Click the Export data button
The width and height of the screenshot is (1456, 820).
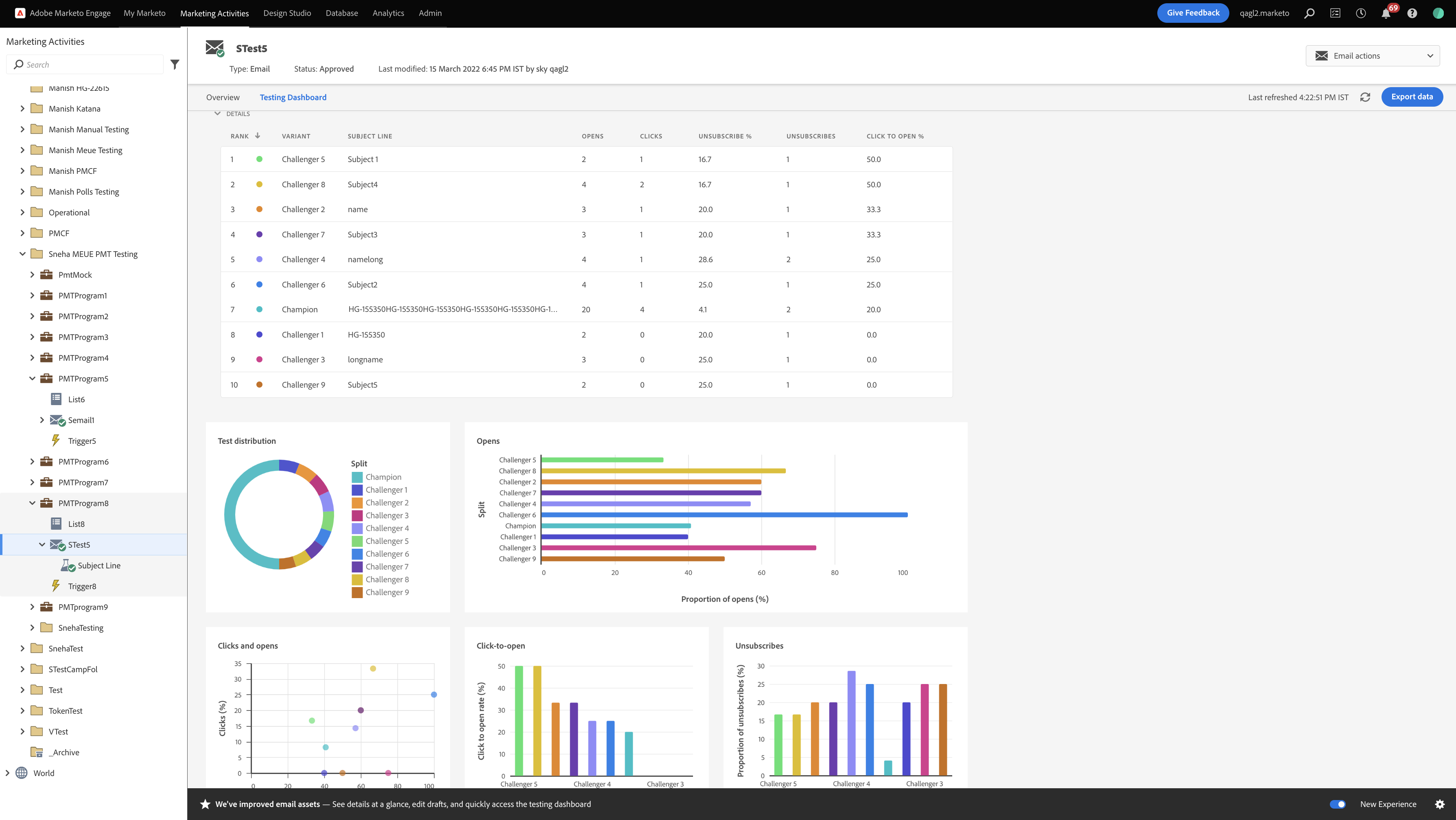point(1411,97)
